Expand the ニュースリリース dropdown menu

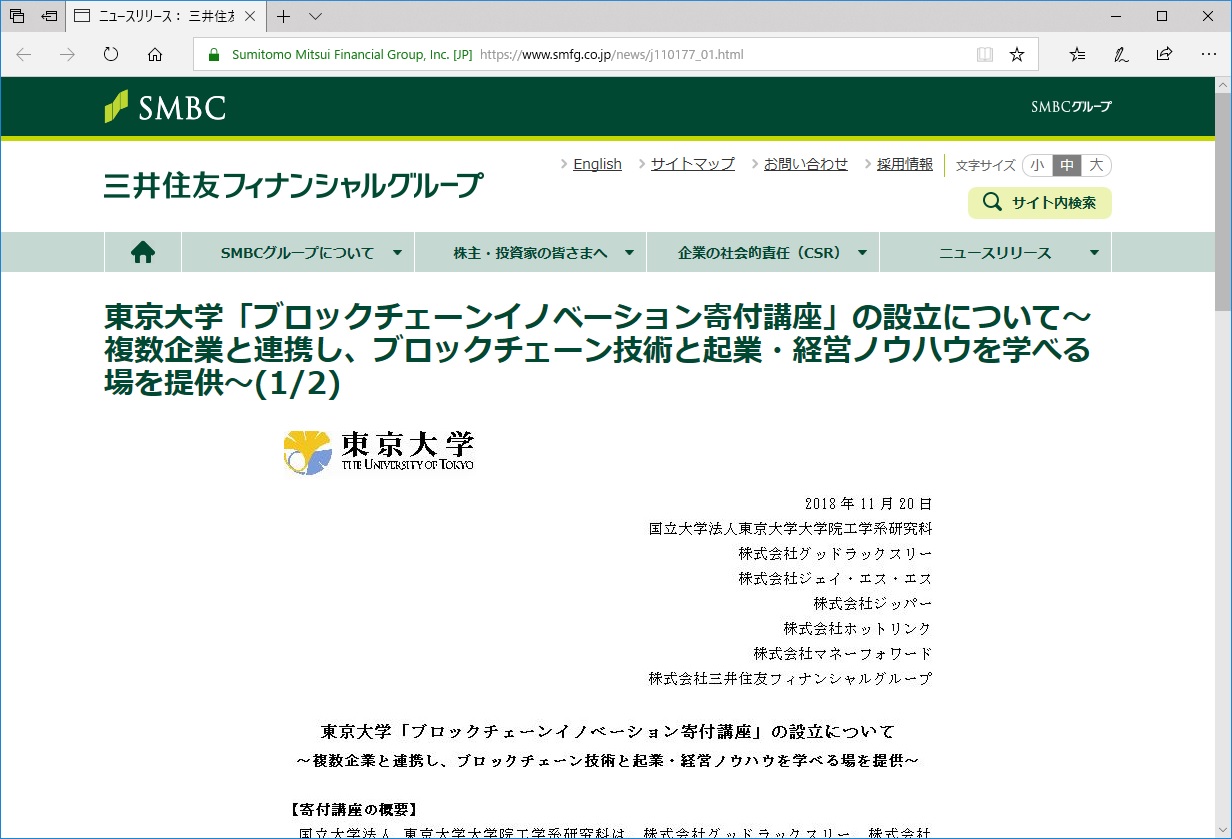coord(997,251)
